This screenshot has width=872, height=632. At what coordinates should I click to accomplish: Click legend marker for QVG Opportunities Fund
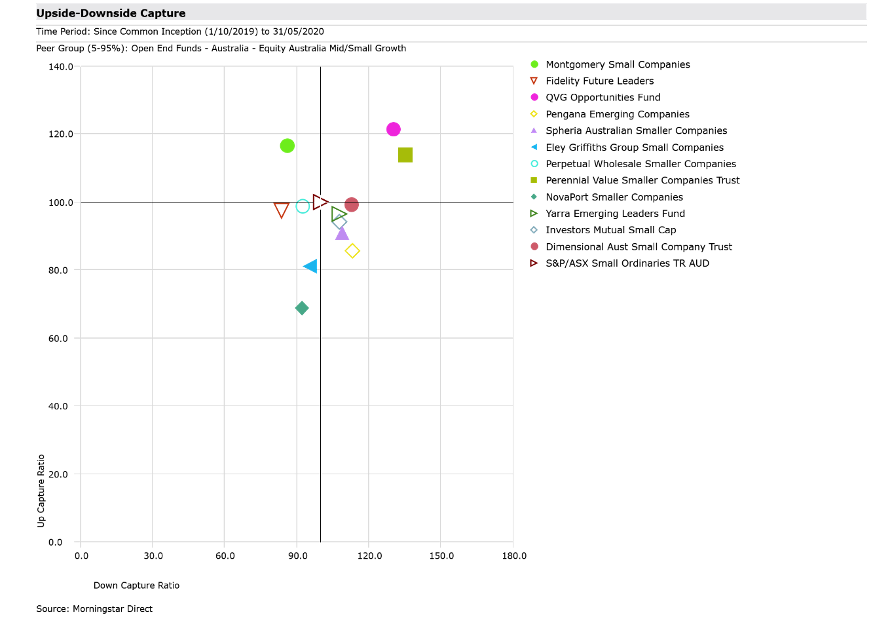(534, 97)
